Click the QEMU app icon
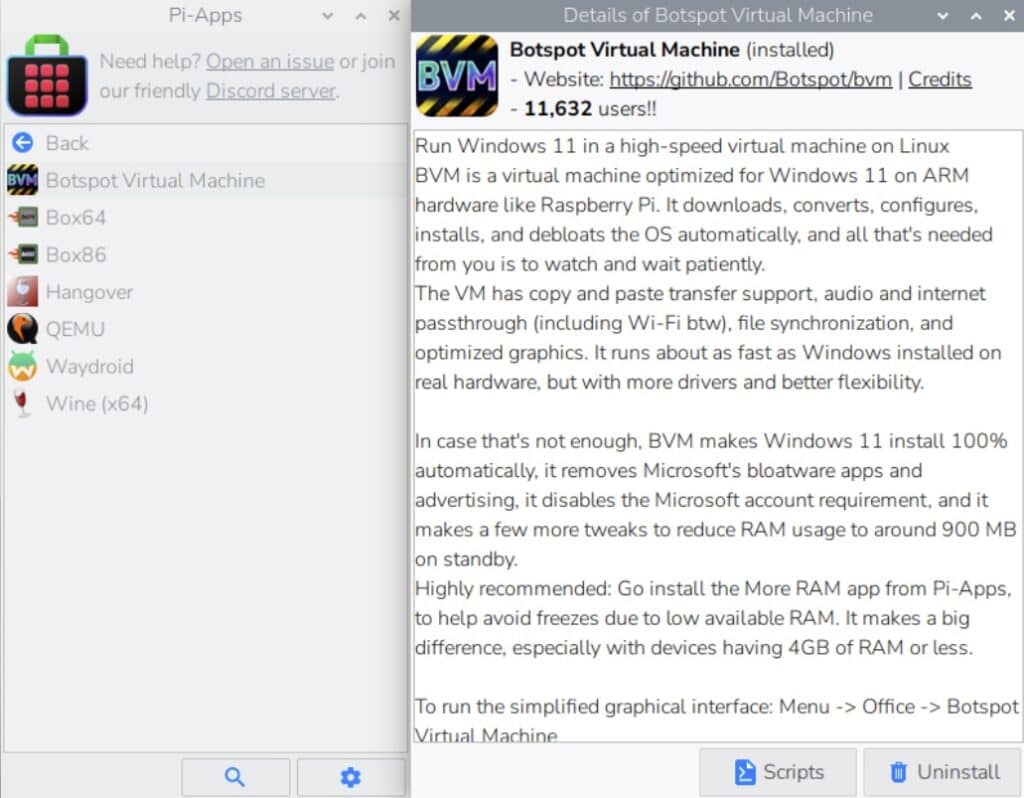The height and width of the screenshot is (798, 1024). (x=22, y=329)
